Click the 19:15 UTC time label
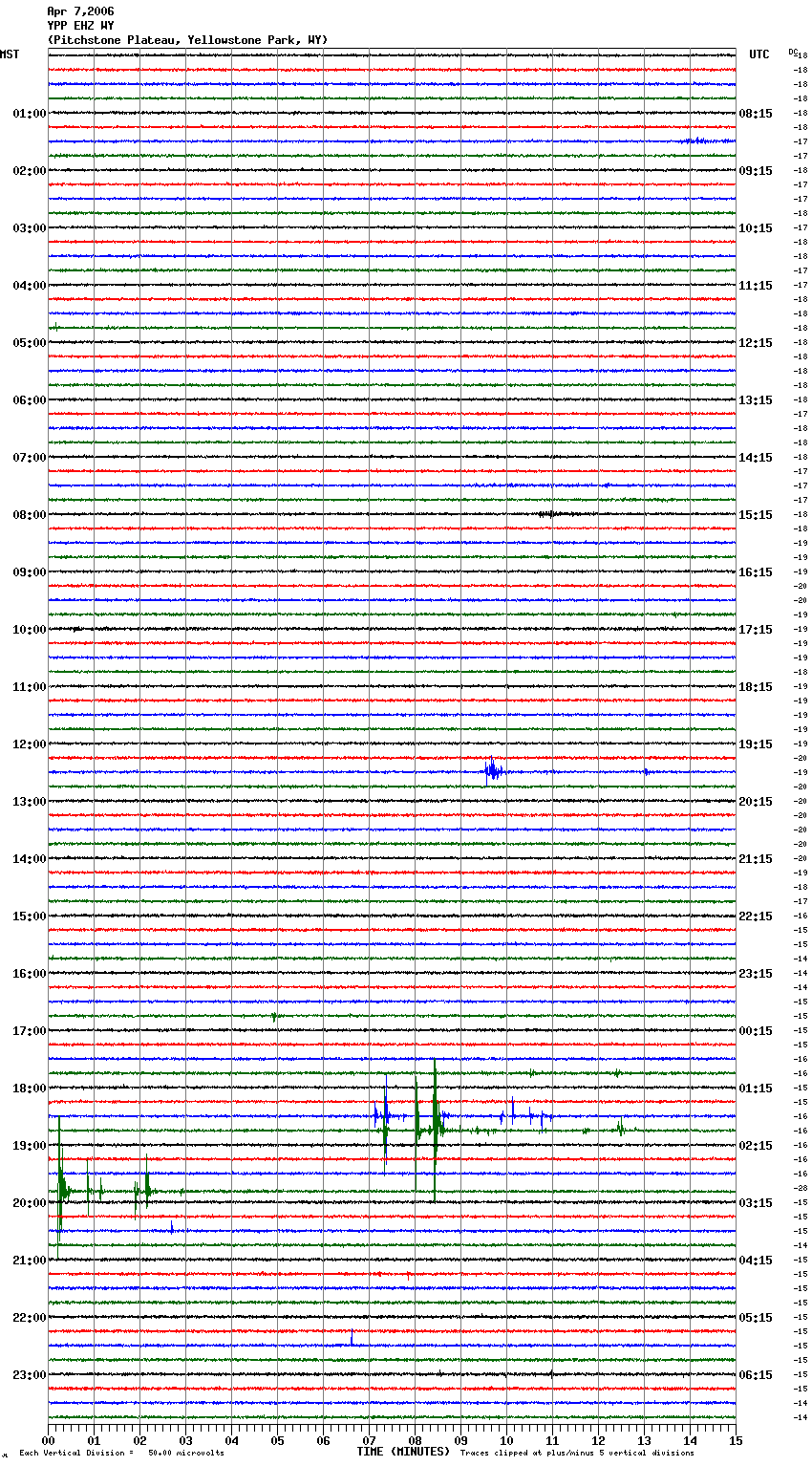 coord(756,744)
